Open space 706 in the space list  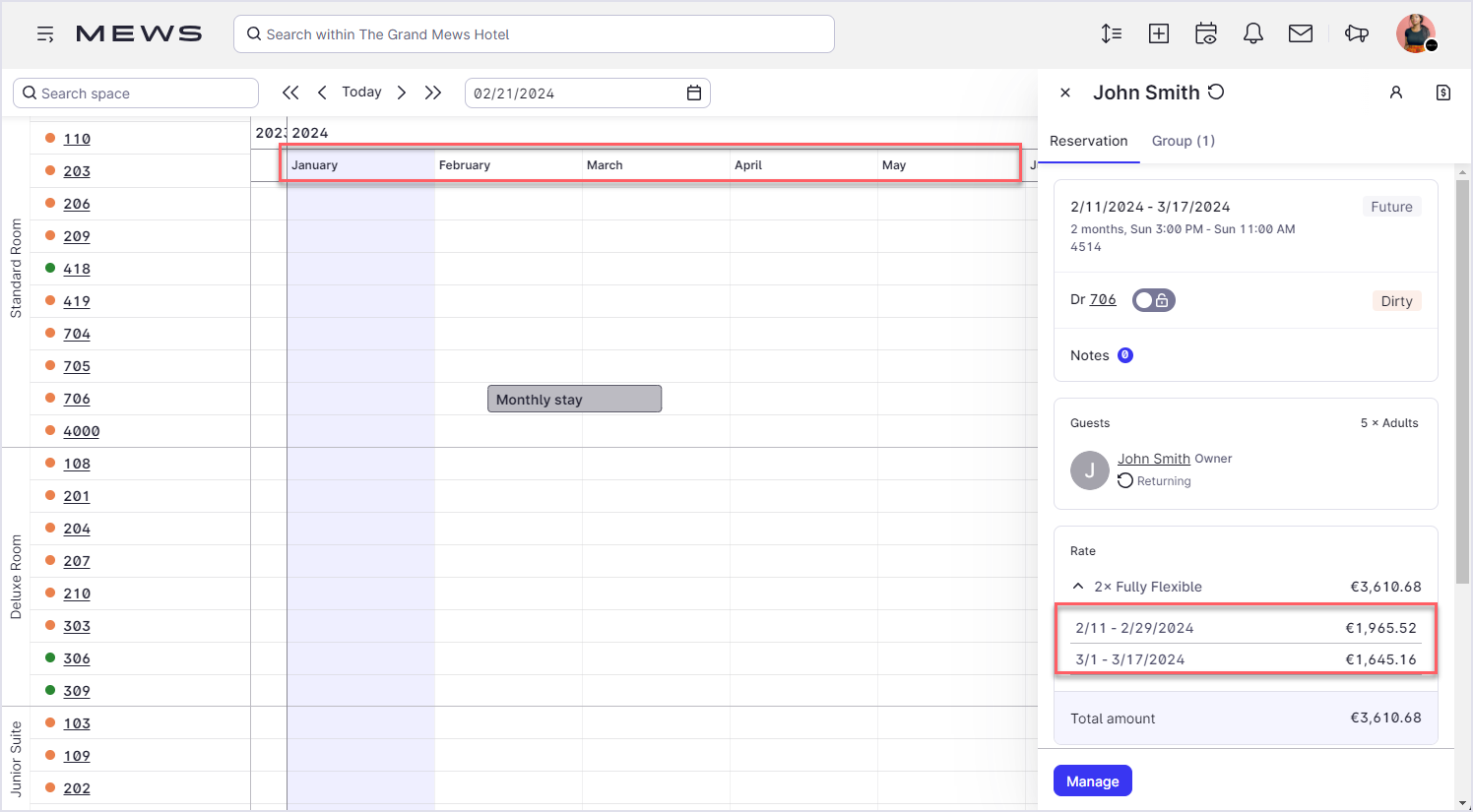pyautogui.click(x=77, y=399)
